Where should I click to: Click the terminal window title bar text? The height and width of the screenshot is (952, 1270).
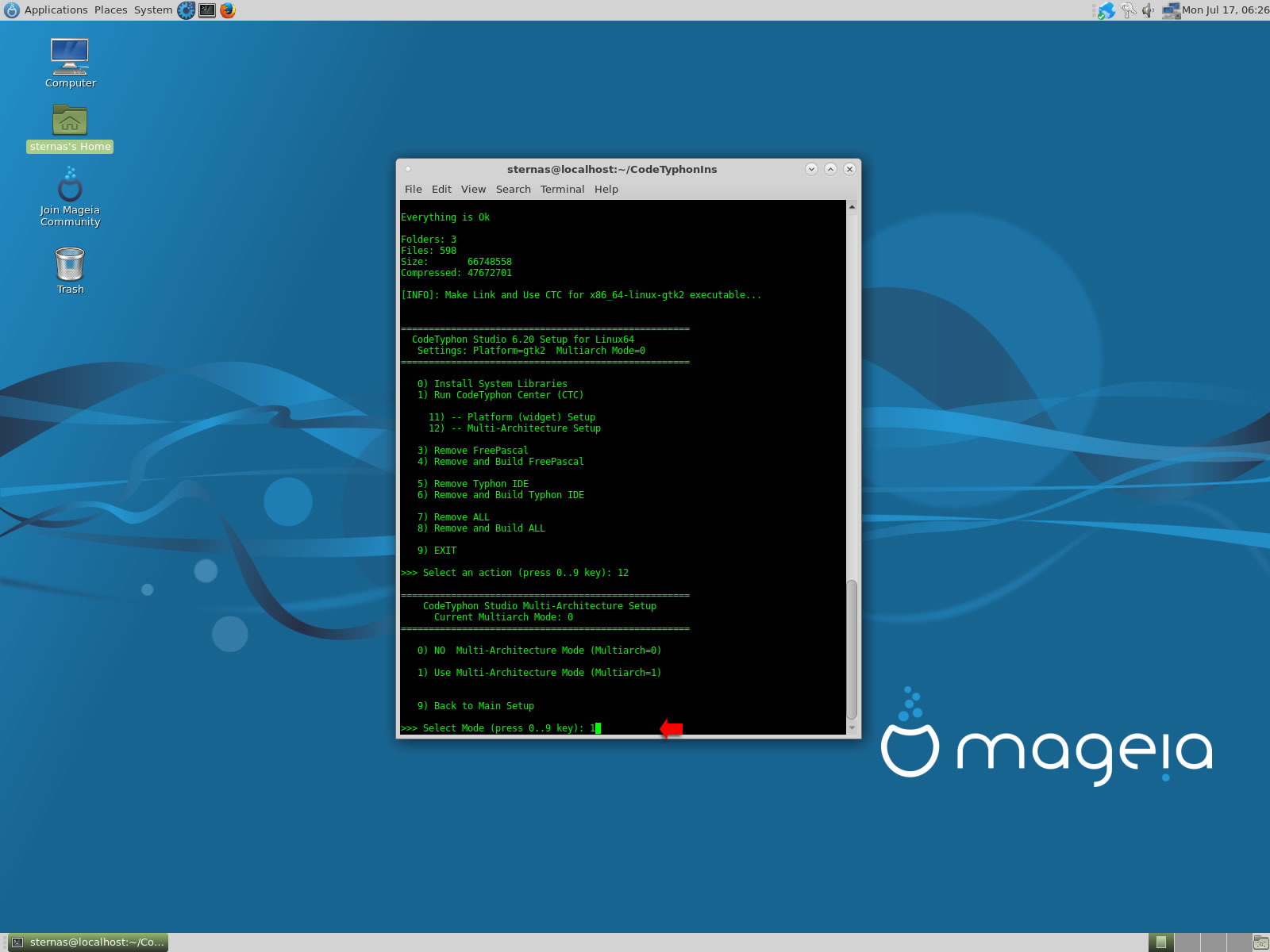pyautogui.click(x=612, y=169)
